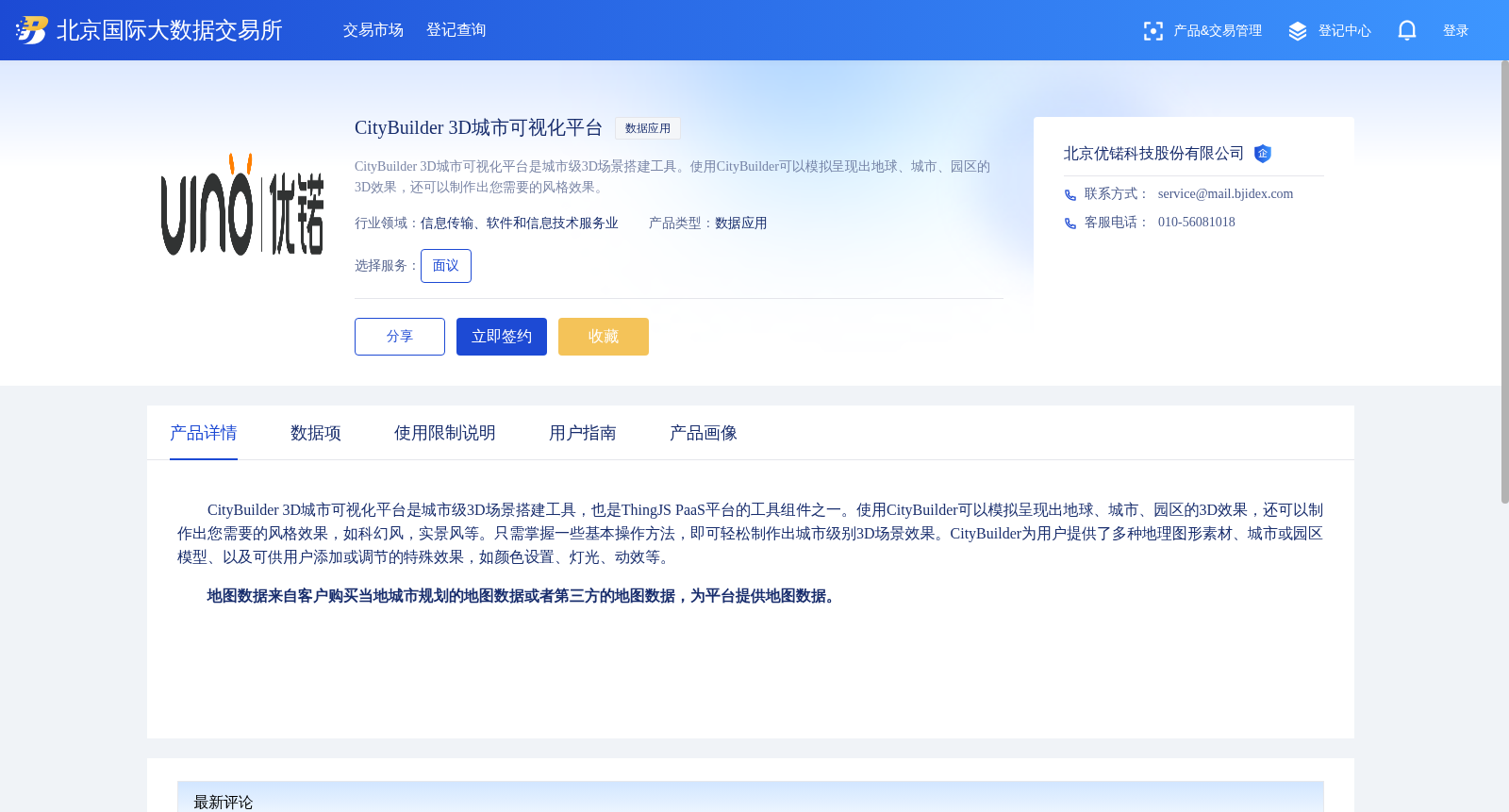Click the bold map data source paragraph
Screen dimensions: 1509x812
coord(523,596)
